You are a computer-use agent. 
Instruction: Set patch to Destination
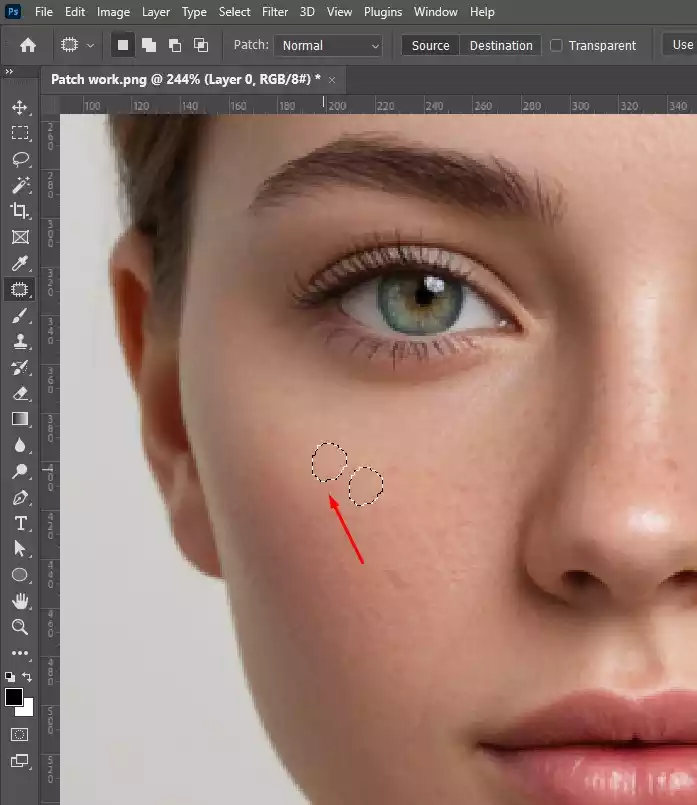501,46
